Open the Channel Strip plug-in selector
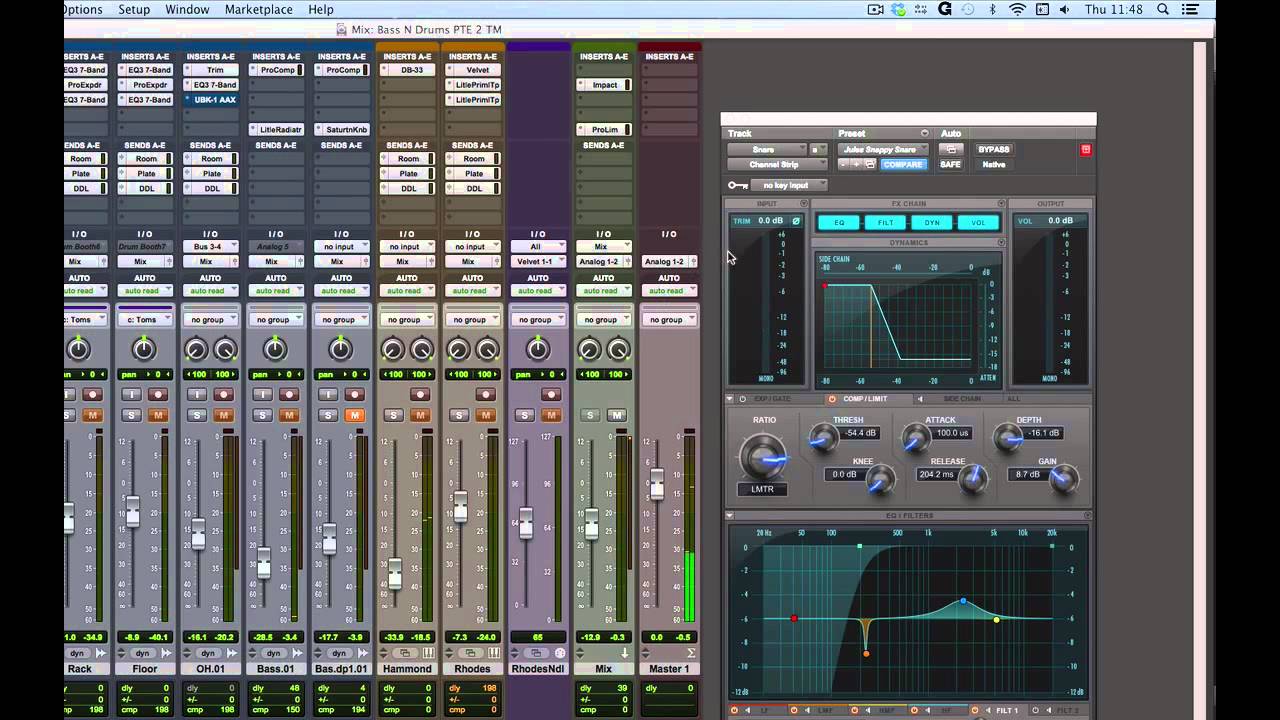Image resolution: width=1280 pixels, height=720 pixels. coord(777,164)
